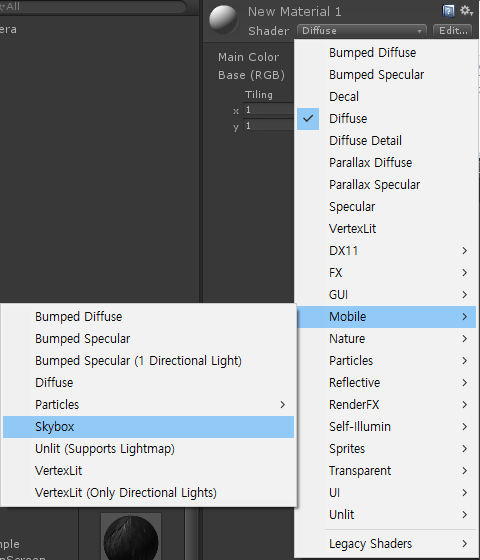Open the material help reference icon
The width and height of the screenshot is (480, 560).
[x=448, y=11]
